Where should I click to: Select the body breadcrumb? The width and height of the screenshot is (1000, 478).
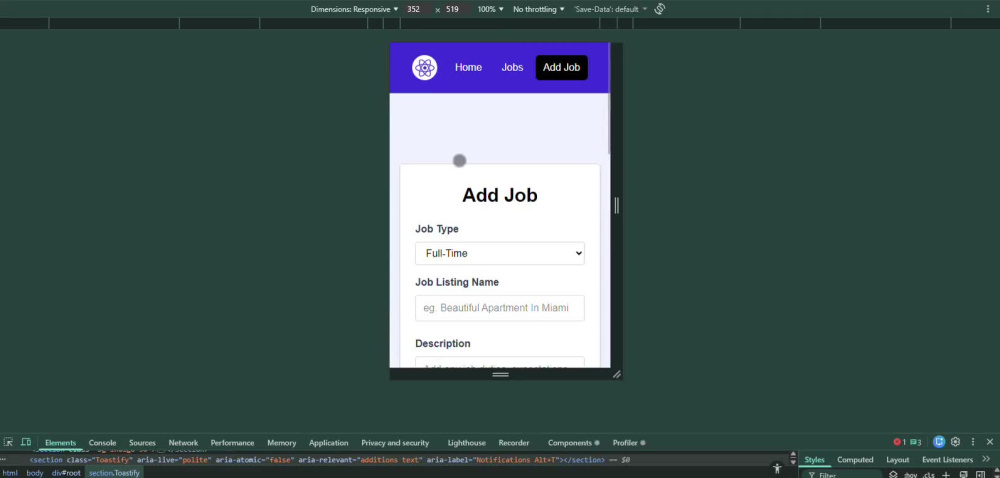coord(34,473)
